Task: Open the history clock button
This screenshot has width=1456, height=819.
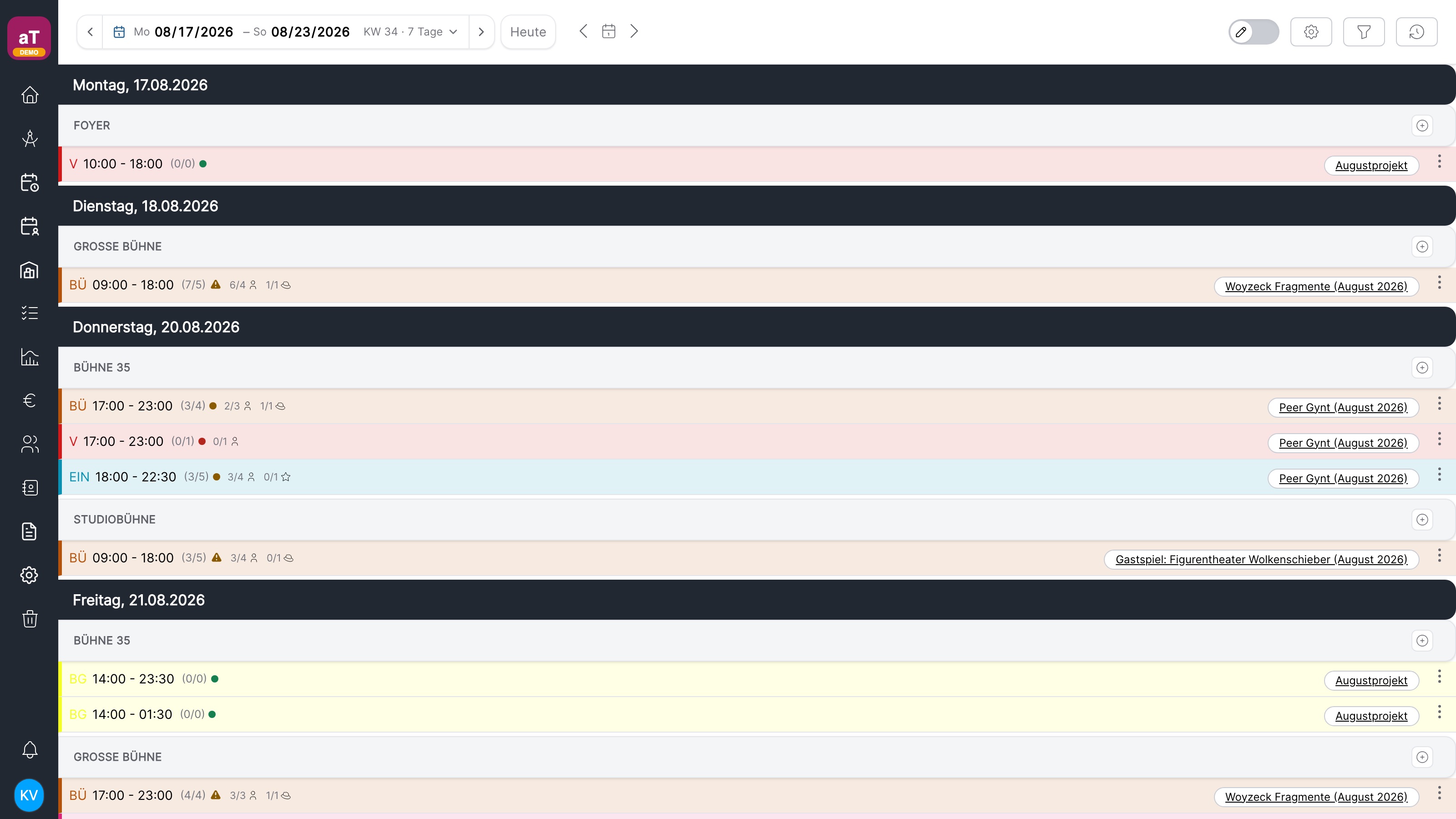Action: pos(1416,32)
